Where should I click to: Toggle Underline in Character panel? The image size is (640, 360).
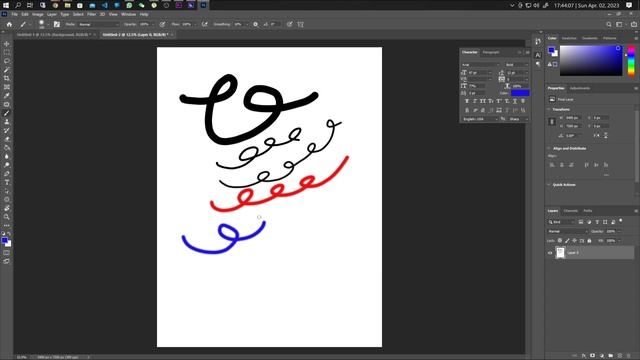coord(515,101)
